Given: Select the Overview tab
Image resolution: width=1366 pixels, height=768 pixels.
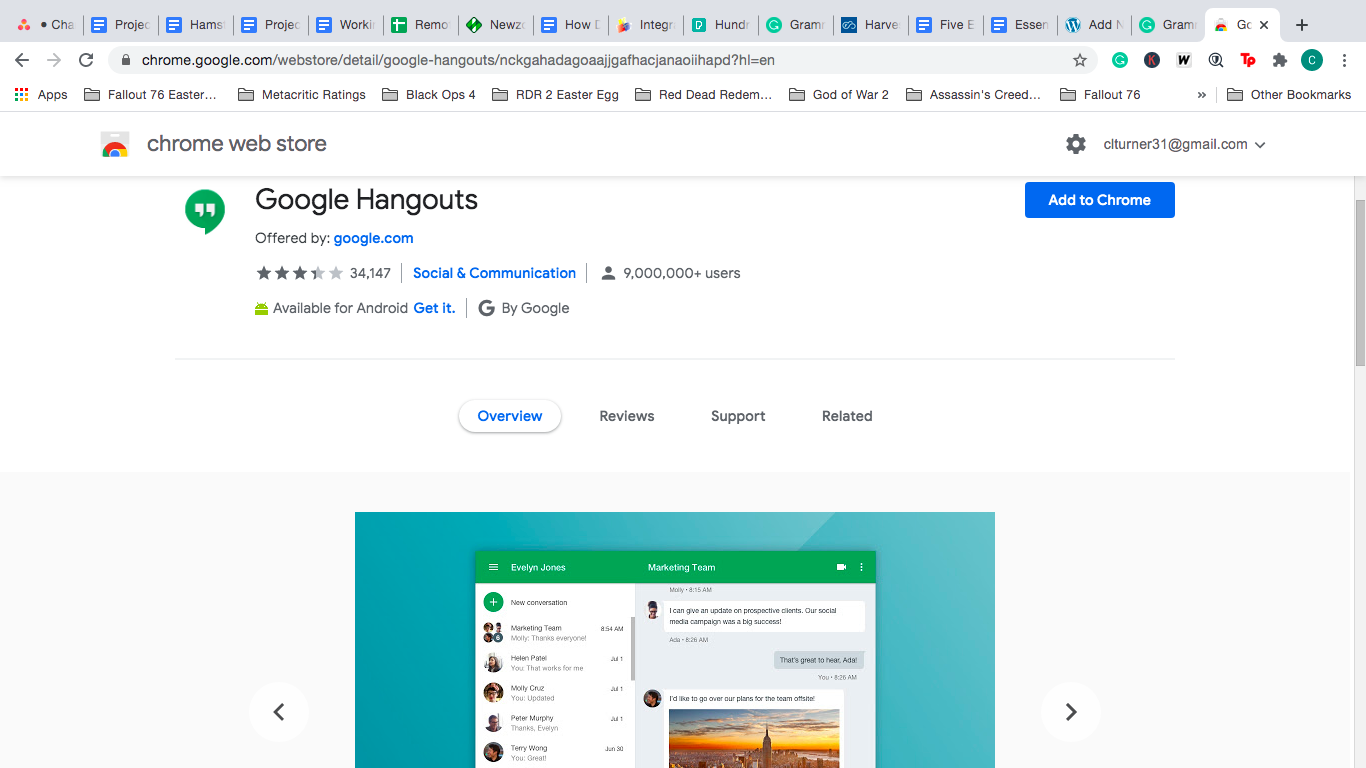Looking at the screenshot, I should pos(510,416).
